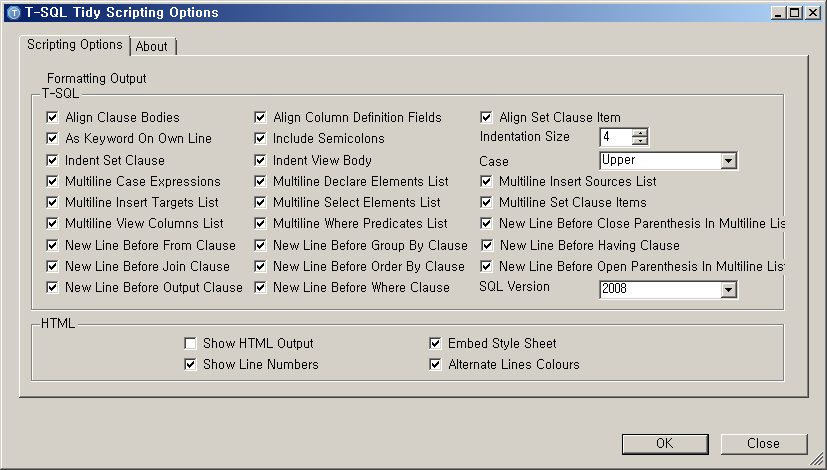Toggle New Line Before Order By Clause
This screenshot has height=470, width=827.
click(260, 266)
